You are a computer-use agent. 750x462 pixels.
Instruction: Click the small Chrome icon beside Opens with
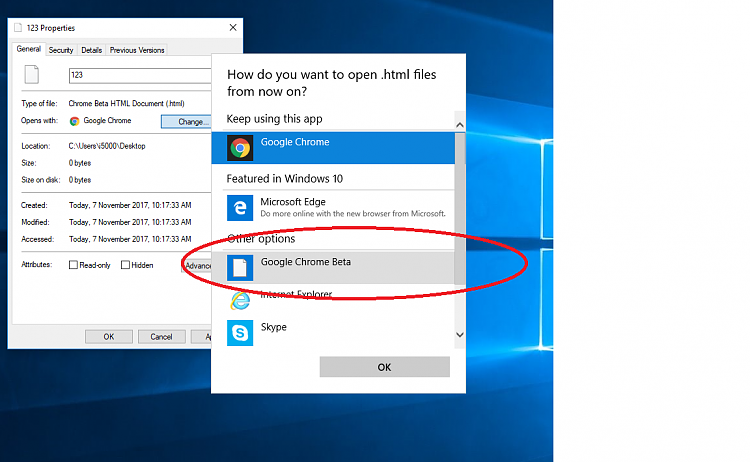pyautogui.click(x=74, y=121)
